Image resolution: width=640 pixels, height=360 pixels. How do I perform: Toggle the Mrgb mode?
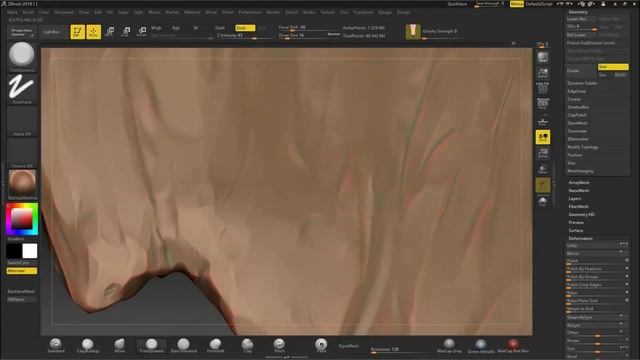(x=156, y=28)
